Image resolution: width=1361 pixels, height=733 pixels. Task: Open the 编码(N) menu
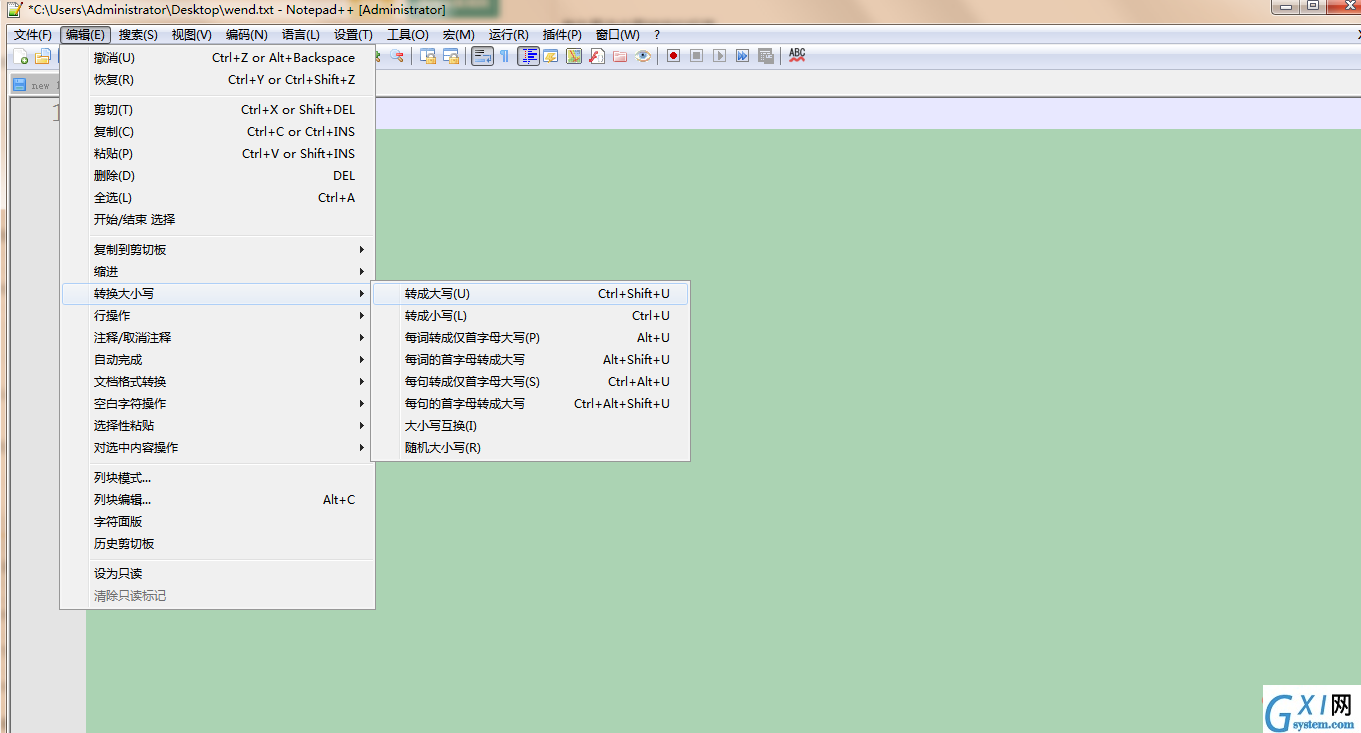pos(246,35)
